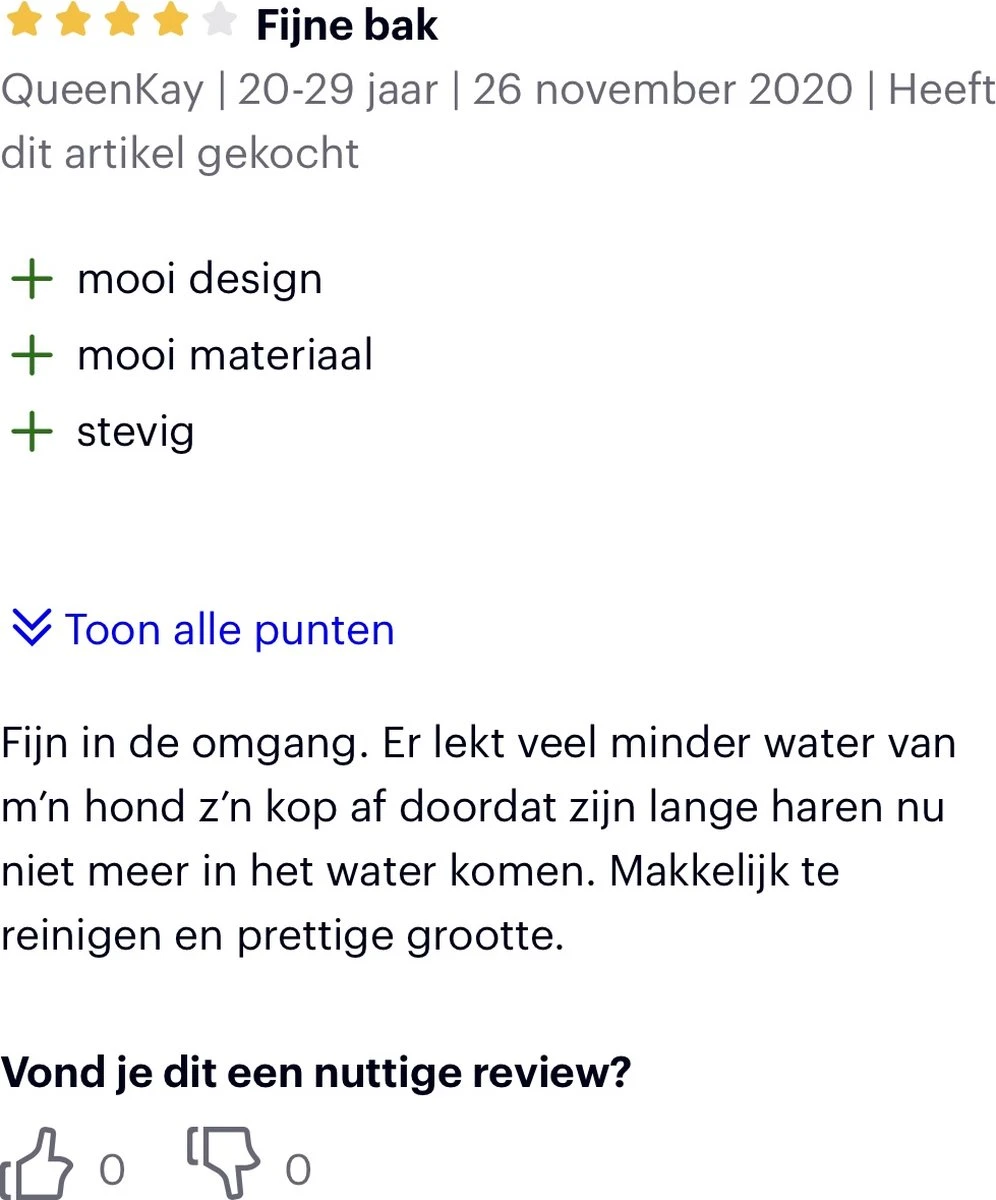996x1200 pixels.
Task: Click the green plus icon next to 'mooi design'
Action: 32,278
